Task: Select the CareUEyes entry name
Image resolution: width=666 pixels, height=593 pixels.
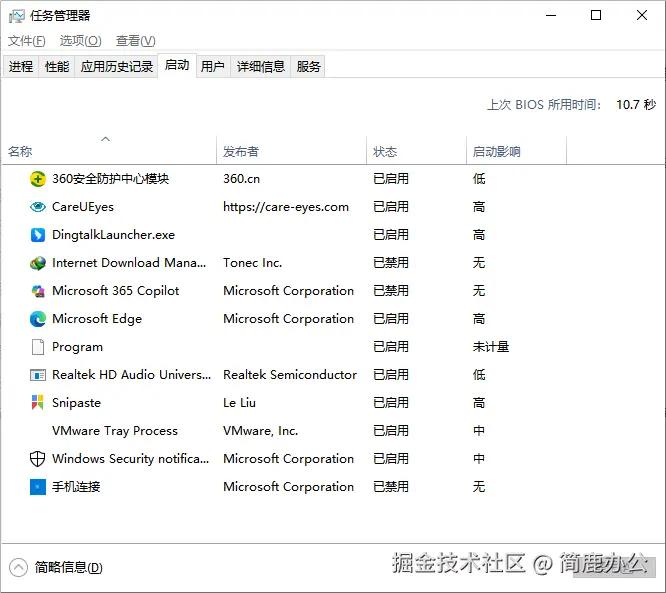Action: point(83,207)
